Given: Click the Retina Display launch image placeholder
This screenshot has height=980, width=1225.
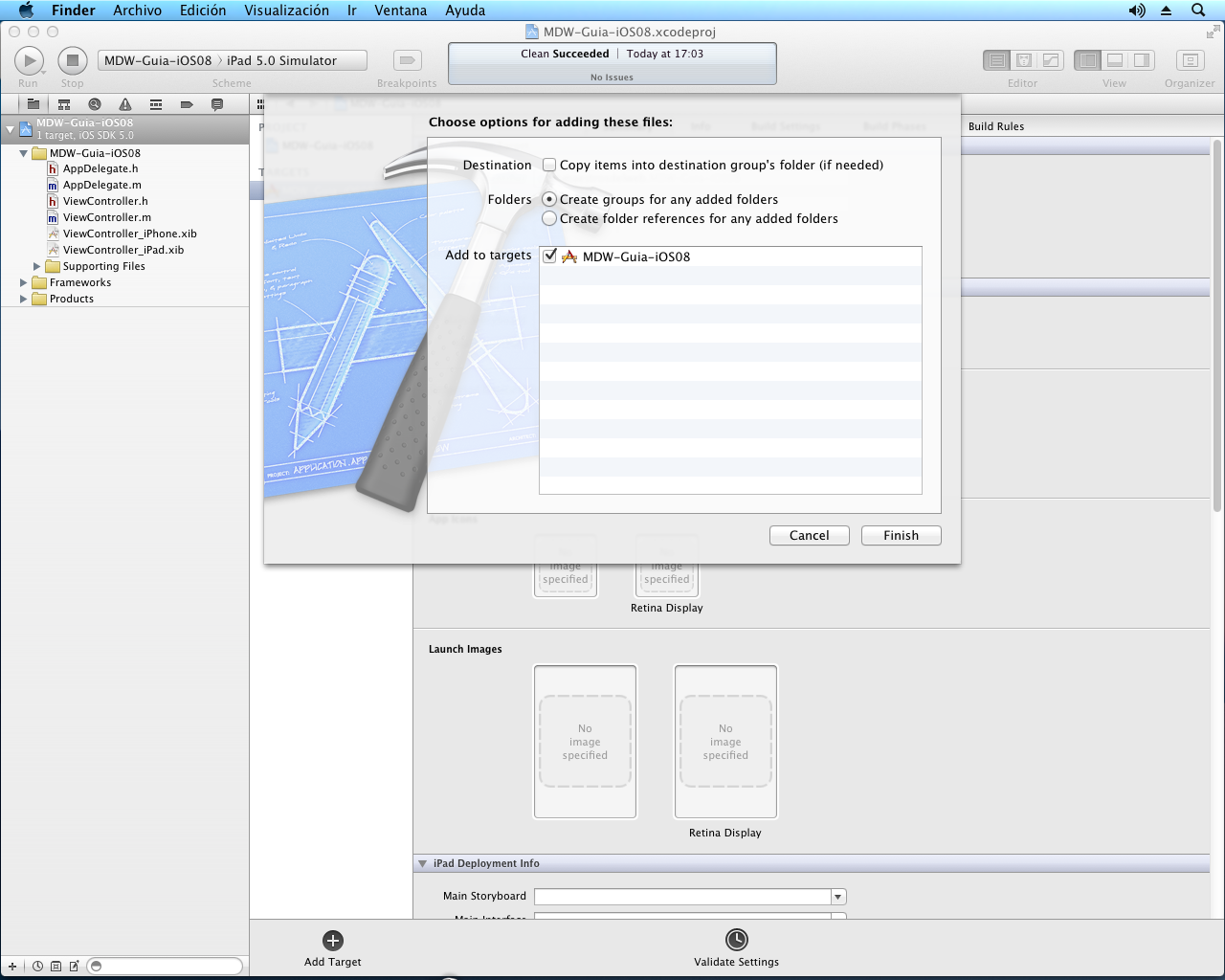Looking at the screenshot, I should [x=725, y=742].
